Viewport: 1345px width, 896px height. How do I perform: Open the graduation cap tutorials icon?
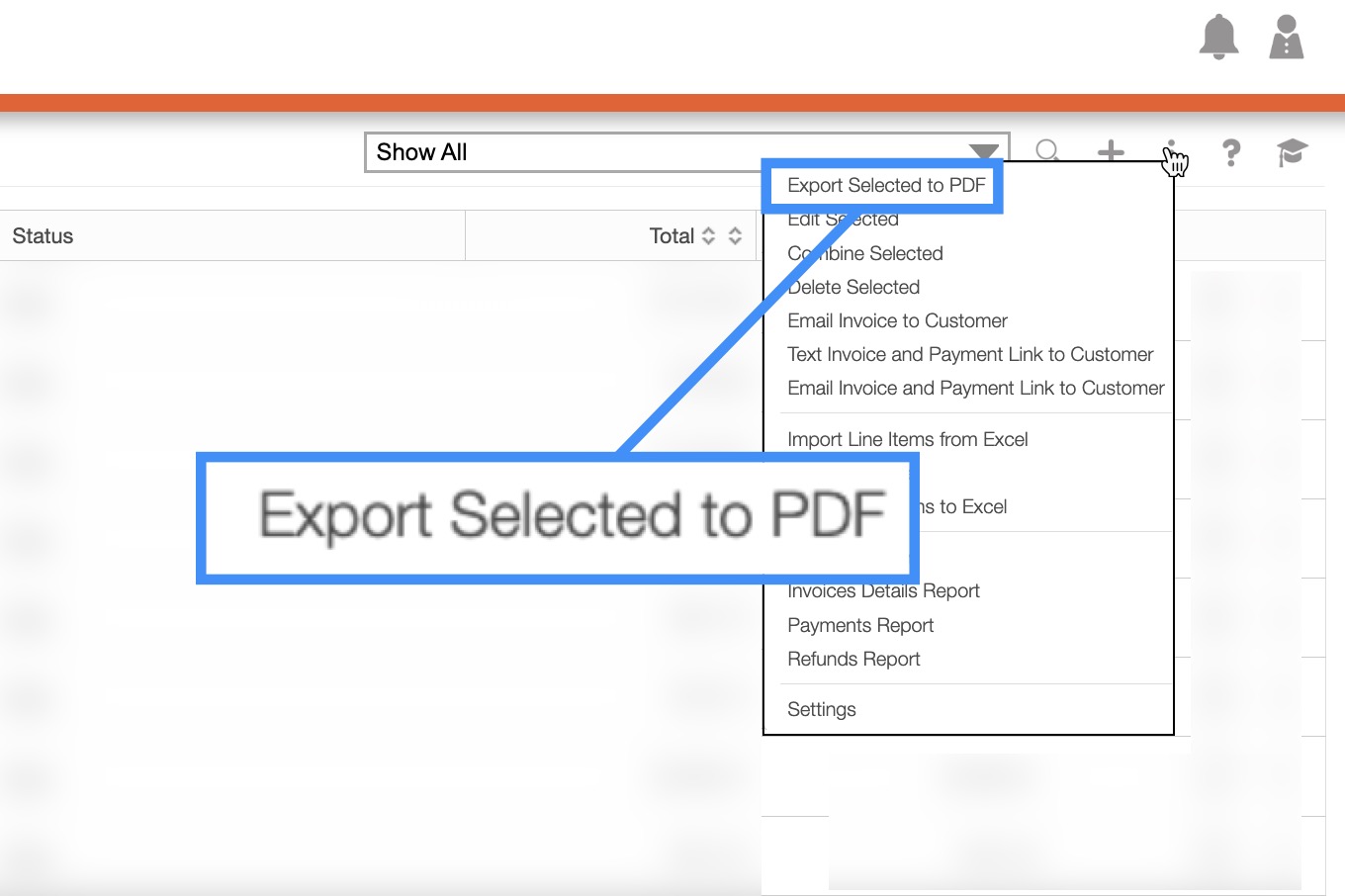click(x=1292, y=152)
